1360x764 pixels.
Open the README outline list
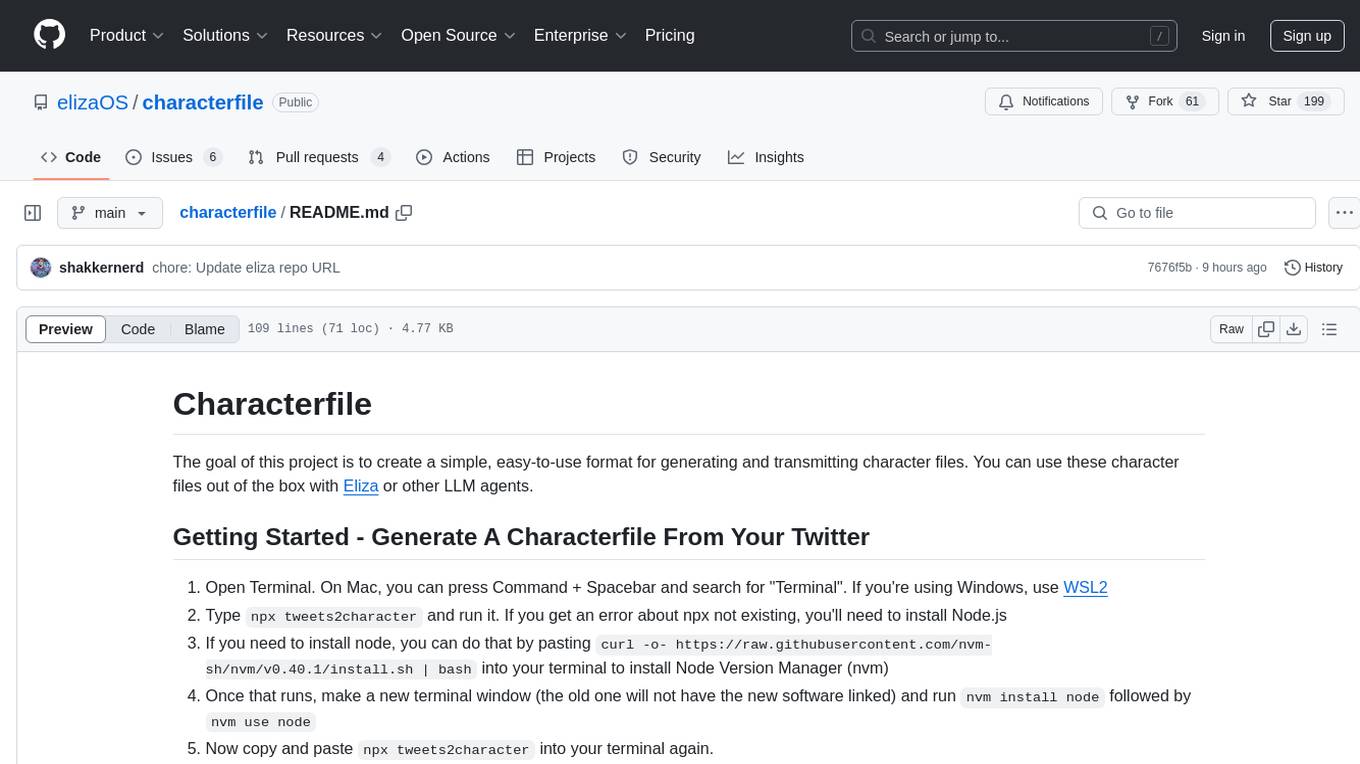point(1329,329)
